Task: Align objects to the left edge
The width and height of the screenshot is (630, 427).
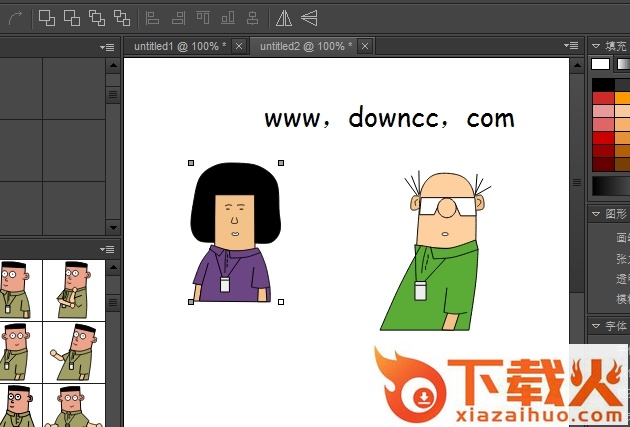Action: (153, 17)
